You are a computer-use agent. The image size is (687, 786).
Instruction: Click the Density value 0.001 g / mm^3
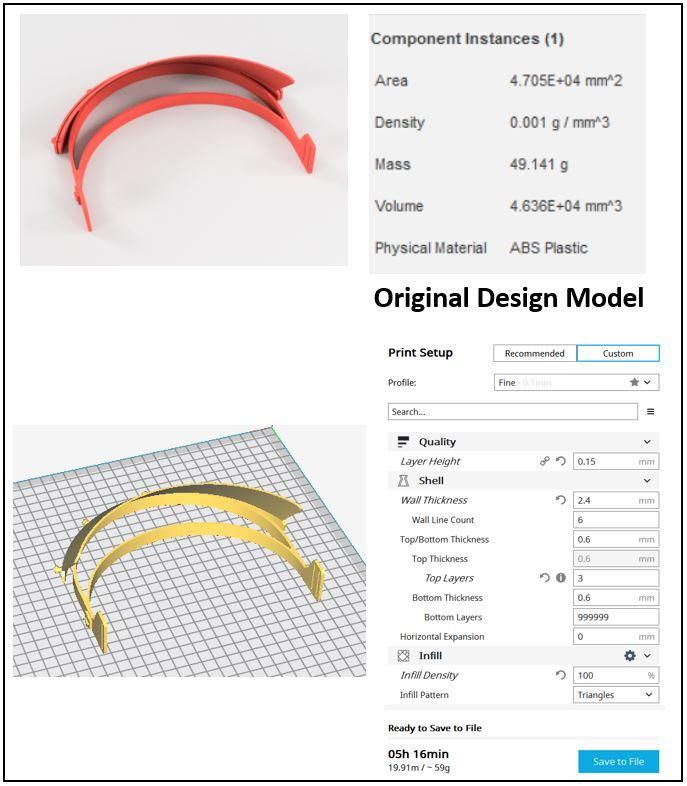(x=560, y=122)
